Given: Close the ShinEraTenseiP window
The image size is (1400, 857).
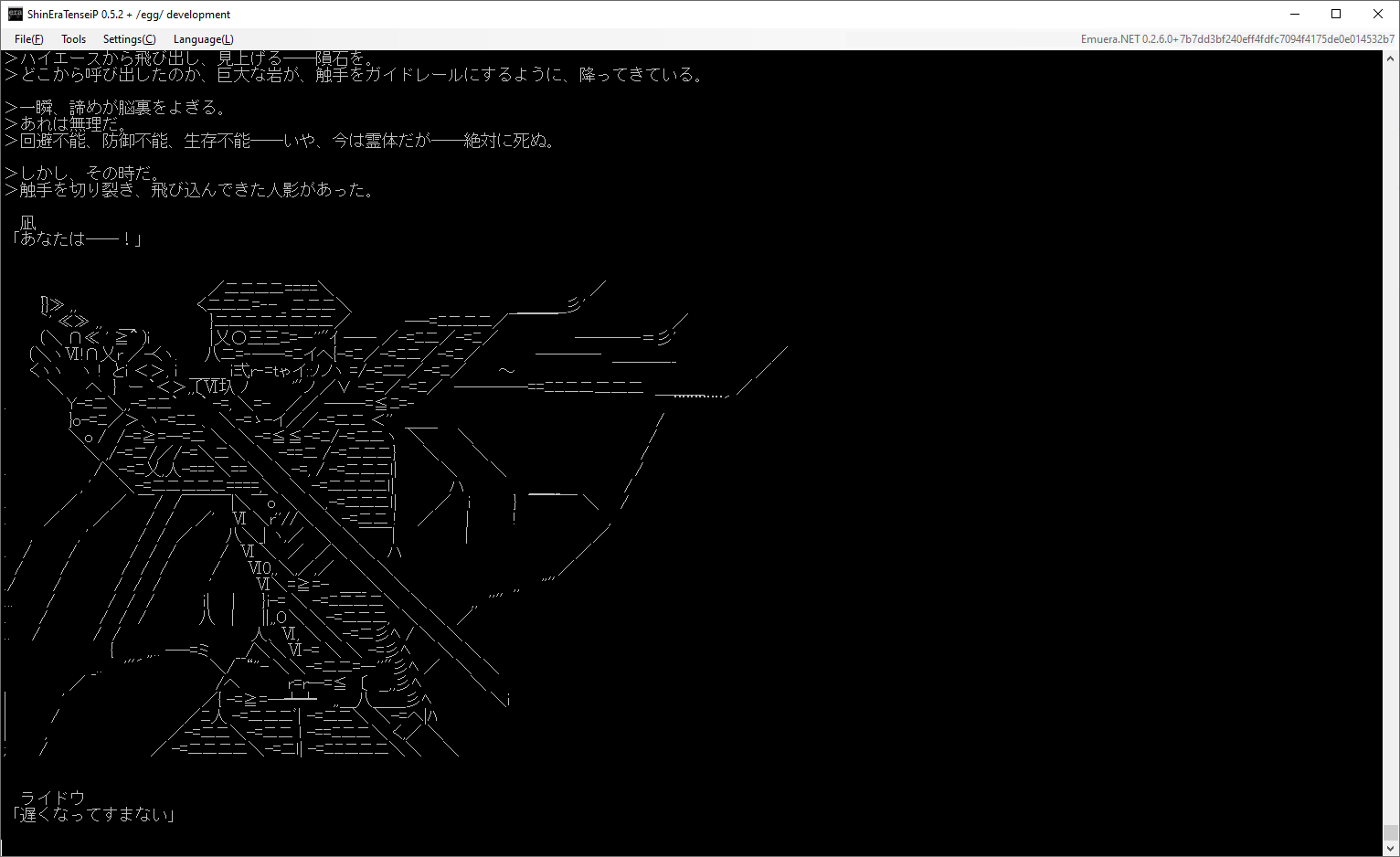Looking at the screenshot, I should coord(1378,14).
